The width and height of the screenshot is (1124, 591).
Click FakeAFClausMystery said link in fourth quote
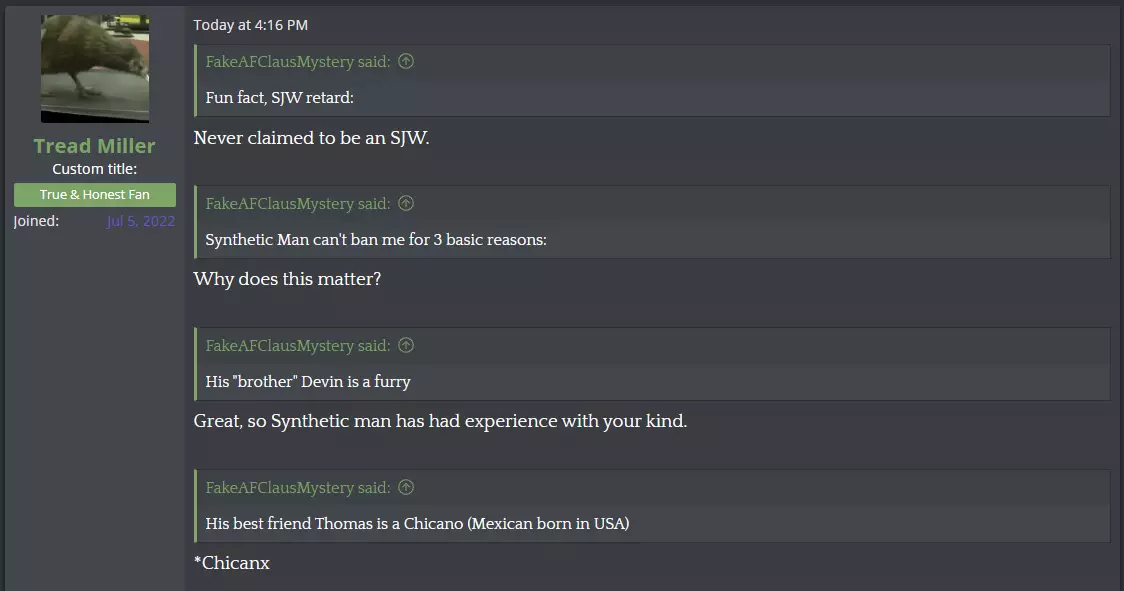[x=297, y=488]
